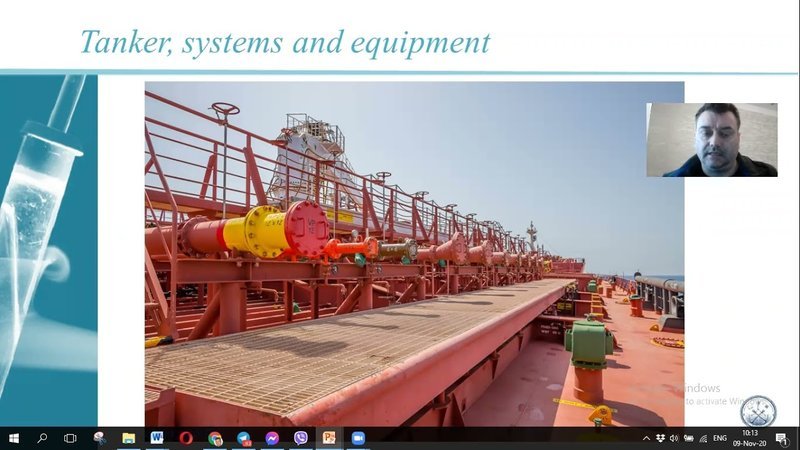
Task: Open the taskbar search magnifier
Action: (42, 438)
